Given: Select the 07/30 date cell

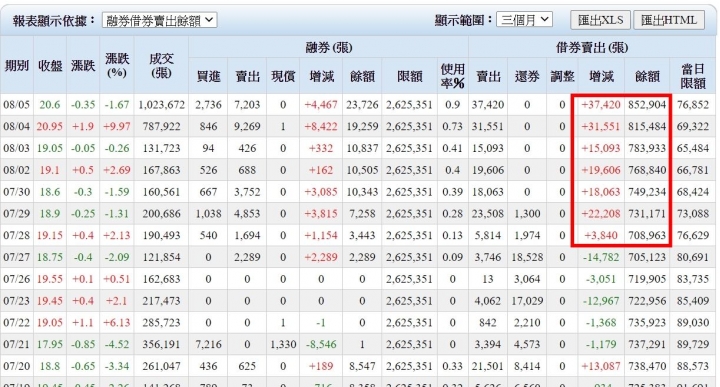Looking at the screenshot, I should click(x=17, y=192).
